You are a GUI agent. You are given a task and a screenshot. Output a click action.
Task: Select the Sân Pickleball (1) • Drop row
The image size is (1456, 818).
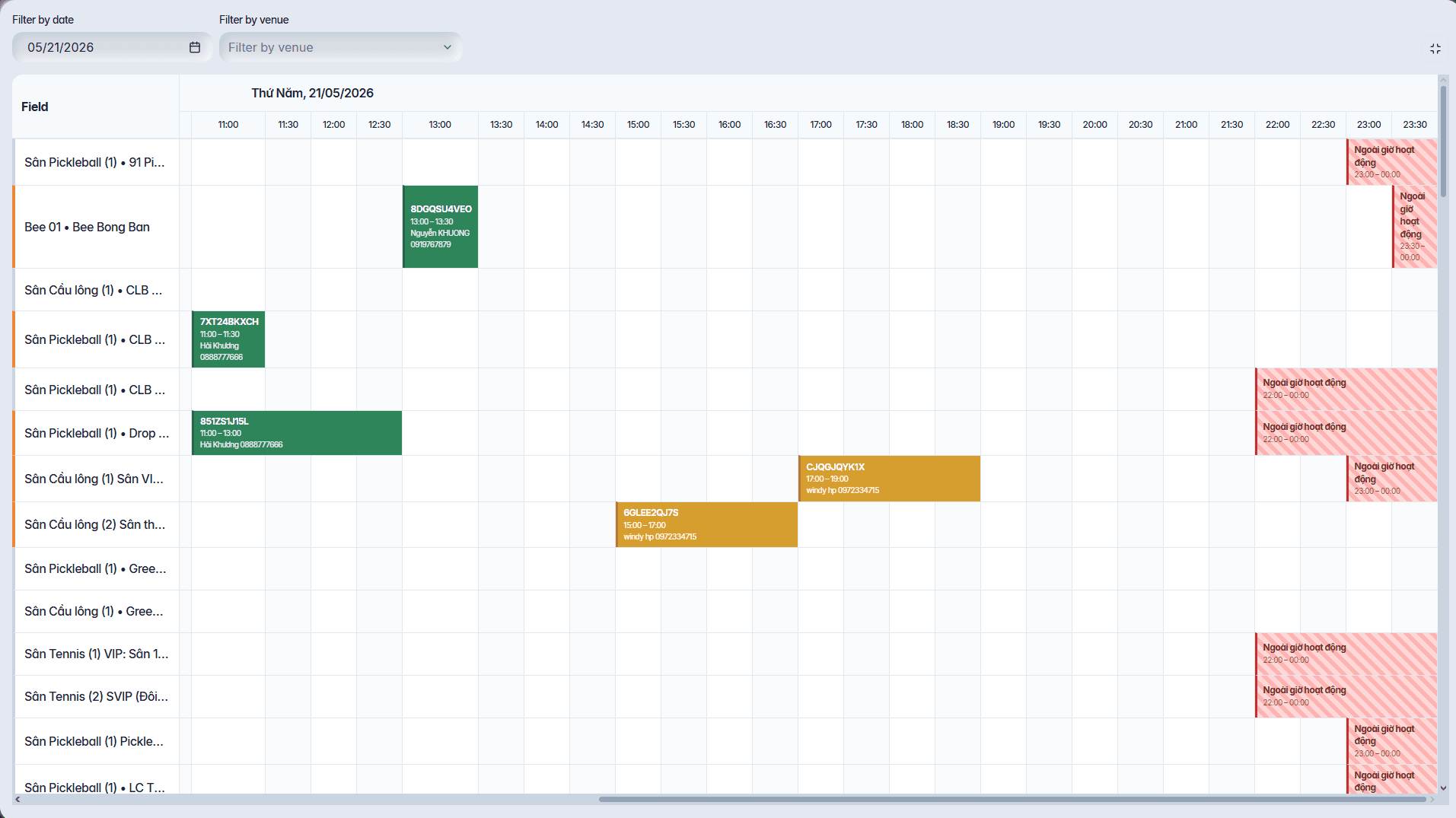[96, 433]
